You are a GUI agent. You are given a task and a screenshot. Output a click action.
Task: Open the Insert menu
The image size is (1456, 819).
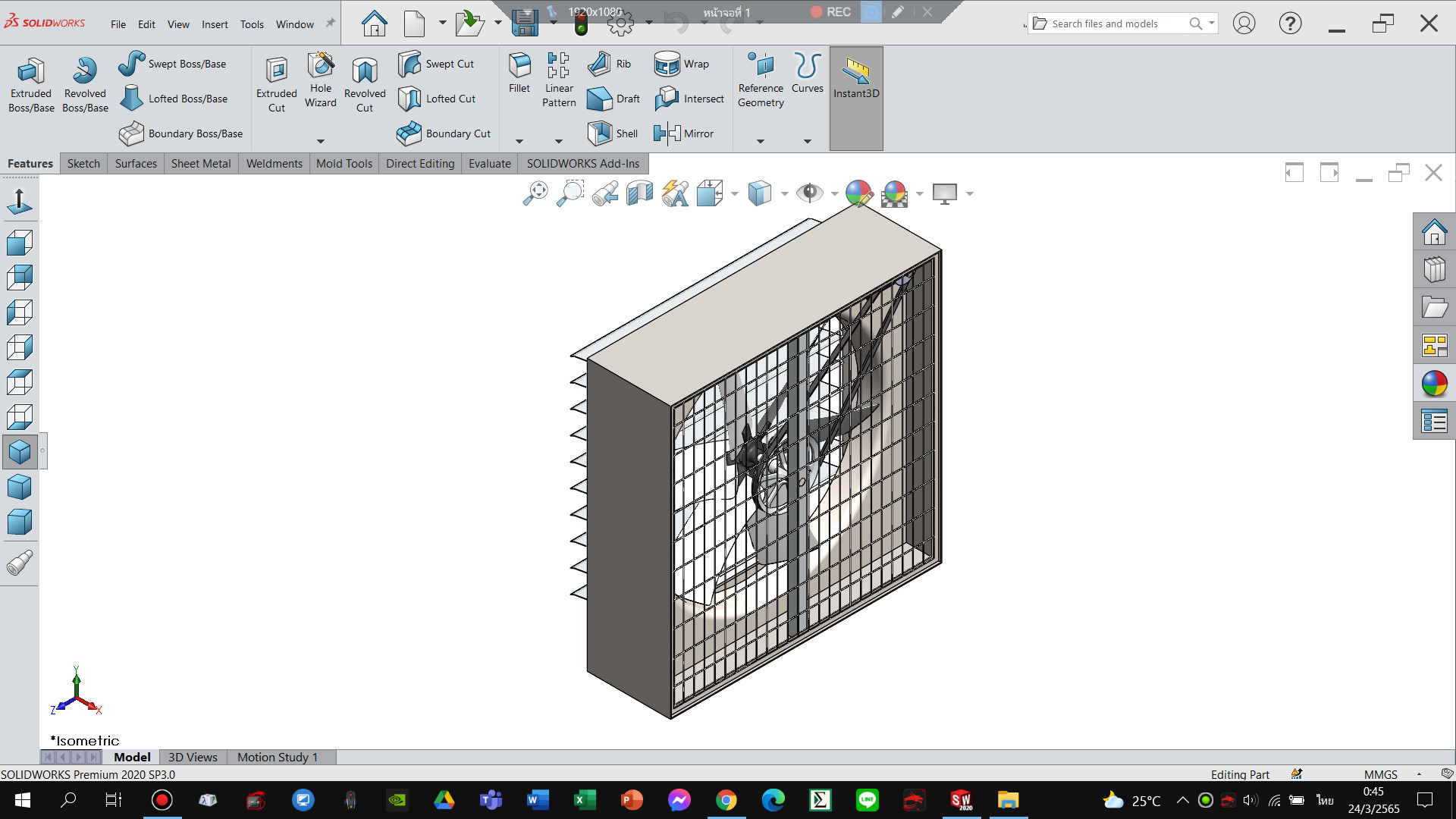pos(215,24)
